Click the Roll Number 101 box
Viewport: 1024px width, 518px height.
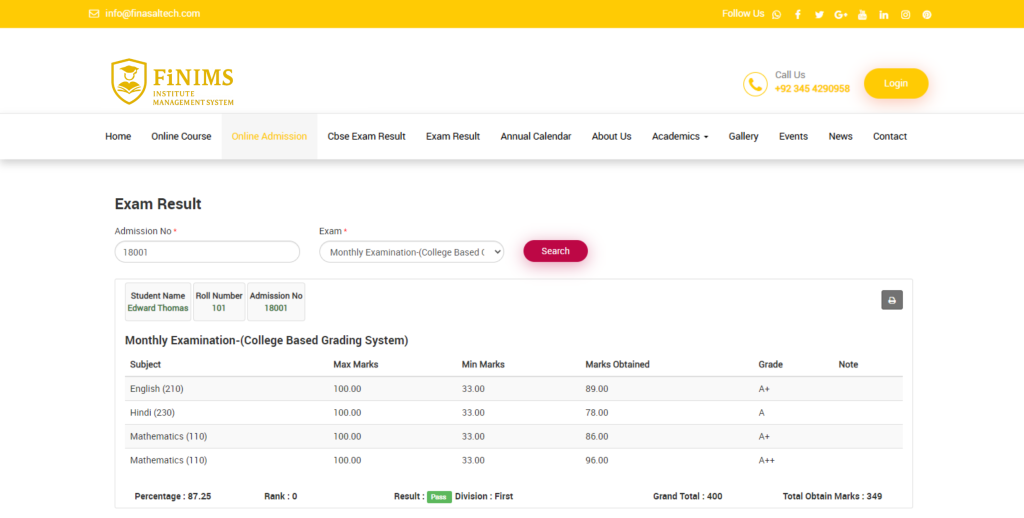tap(219, 302)
